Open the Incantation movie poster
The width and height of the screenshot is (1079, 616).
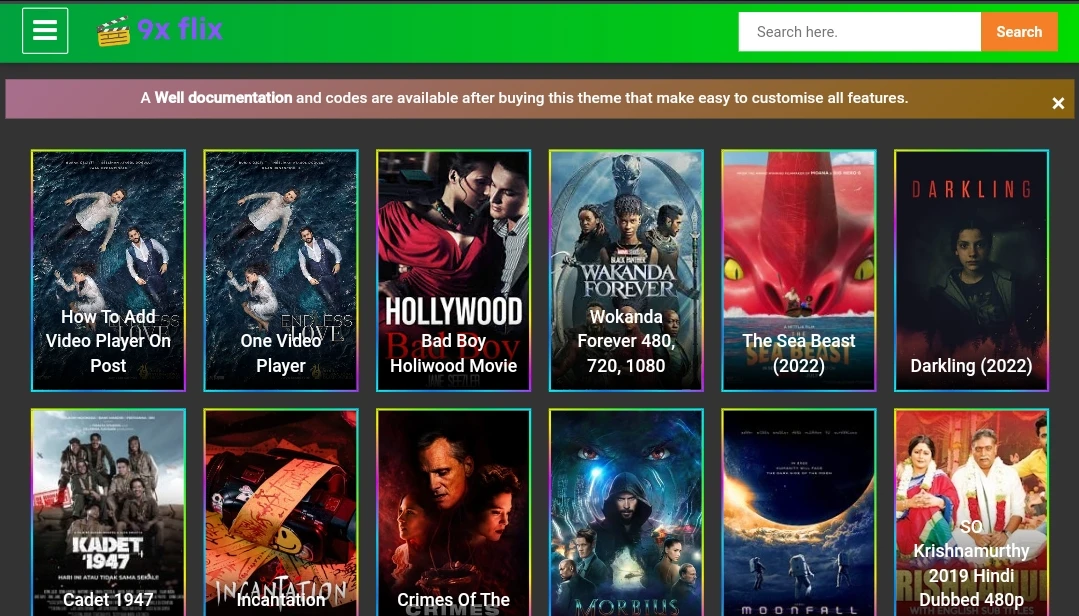(280, 512)
